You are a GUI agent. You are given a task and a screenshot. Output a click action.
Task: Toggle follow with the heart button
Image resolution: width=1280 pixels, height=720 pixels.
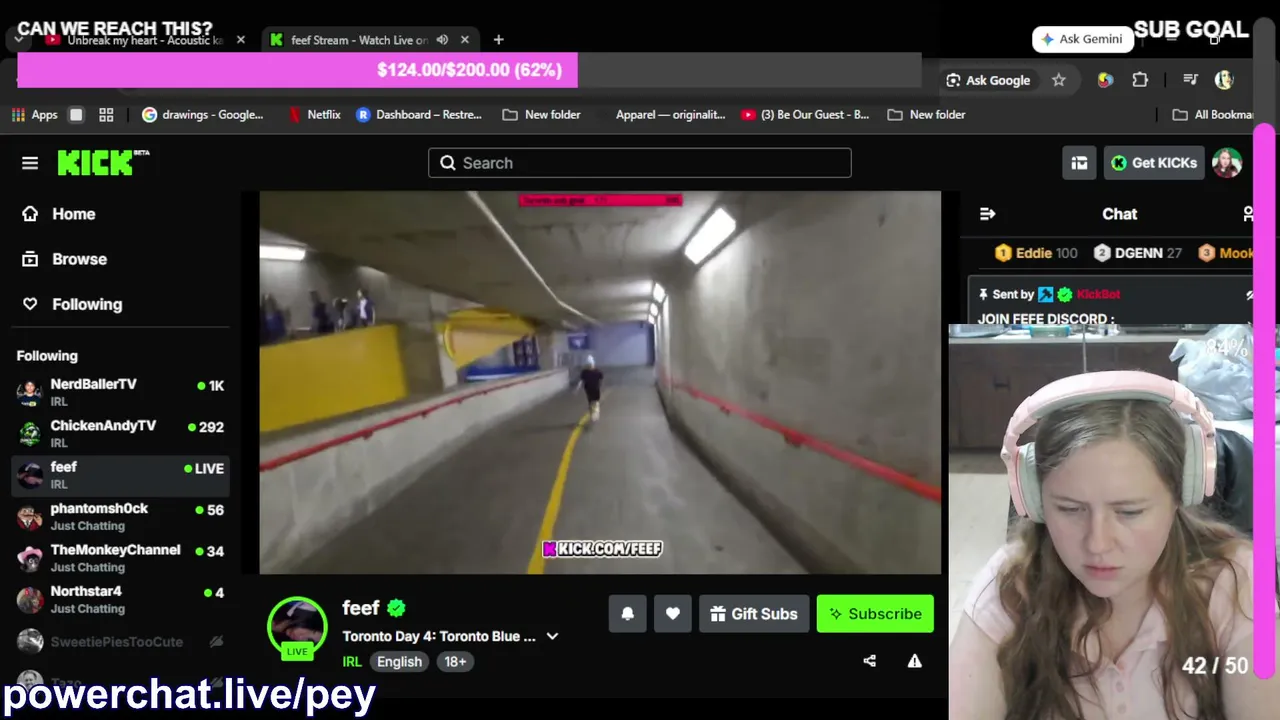(673, 614)
